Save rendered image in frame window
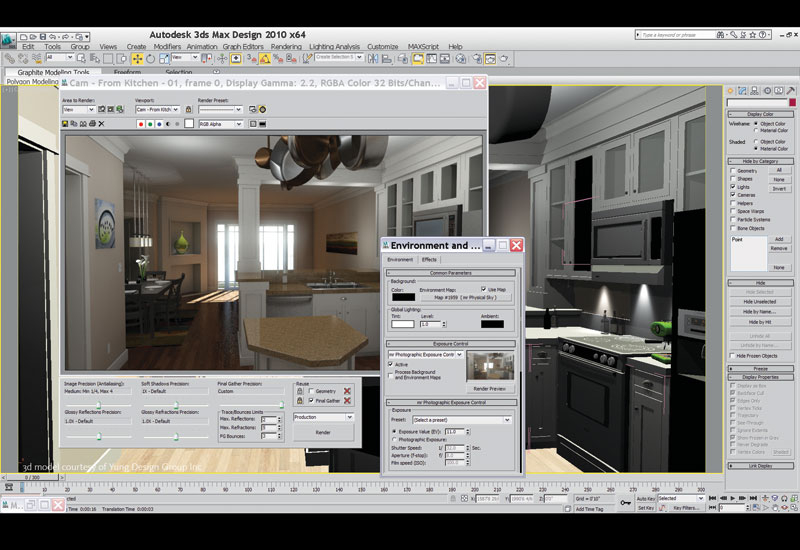 pyautogui.click(x=65, y=123)
